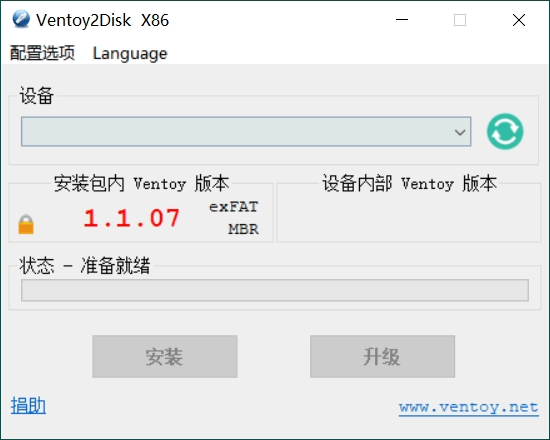Close the Ventoy2Disk window
Viewport: 550px width, 440px height.
518,20
